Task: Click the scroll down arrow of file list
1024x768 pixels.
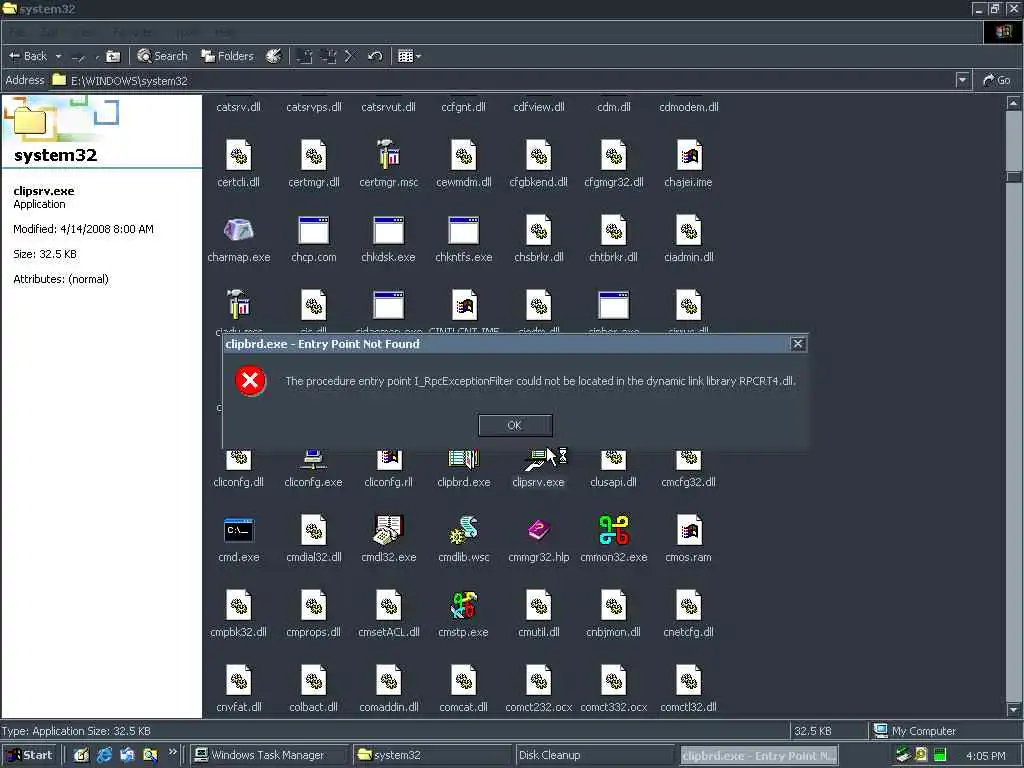Action: pyautogui.click(x=1013, y=709)
